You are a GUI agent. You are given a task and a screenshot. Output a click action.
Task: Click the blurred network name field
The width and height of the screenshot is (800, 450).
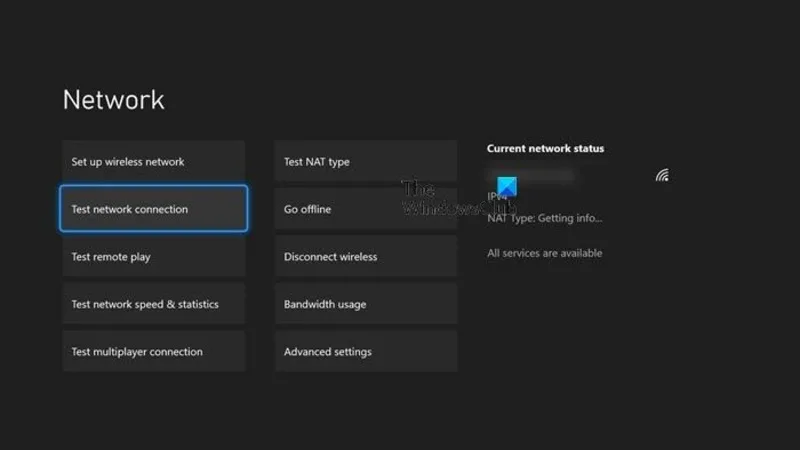(x=531, y=176)
